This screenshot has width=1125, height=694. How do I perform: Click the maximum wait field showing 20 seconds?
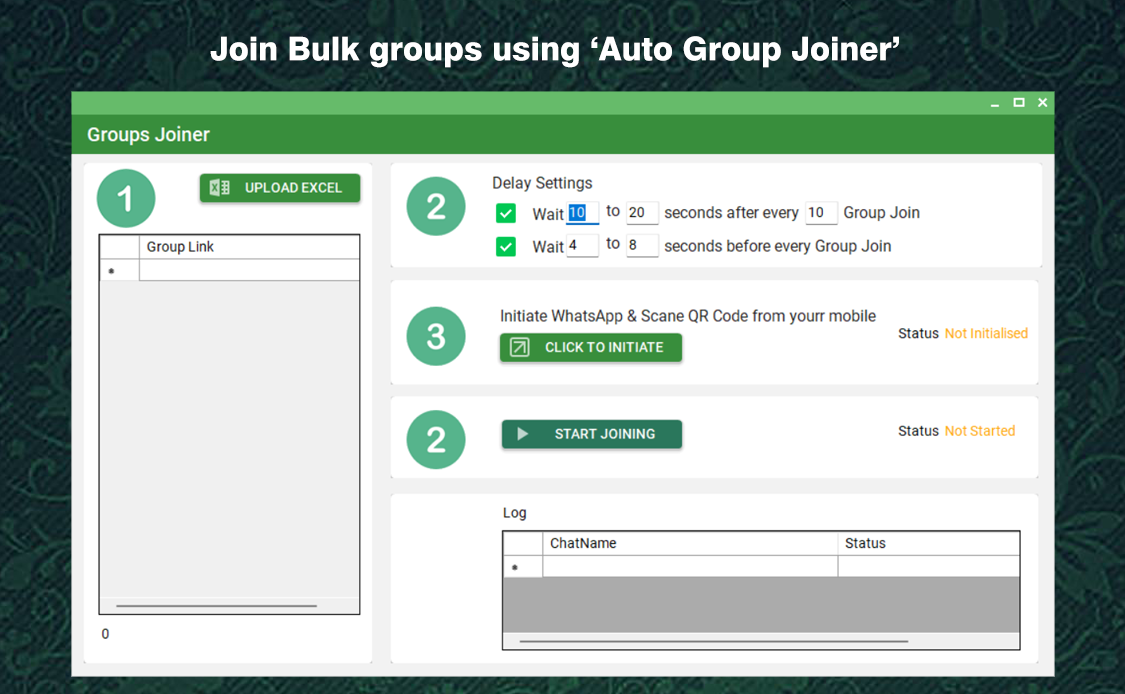[642, 213]
